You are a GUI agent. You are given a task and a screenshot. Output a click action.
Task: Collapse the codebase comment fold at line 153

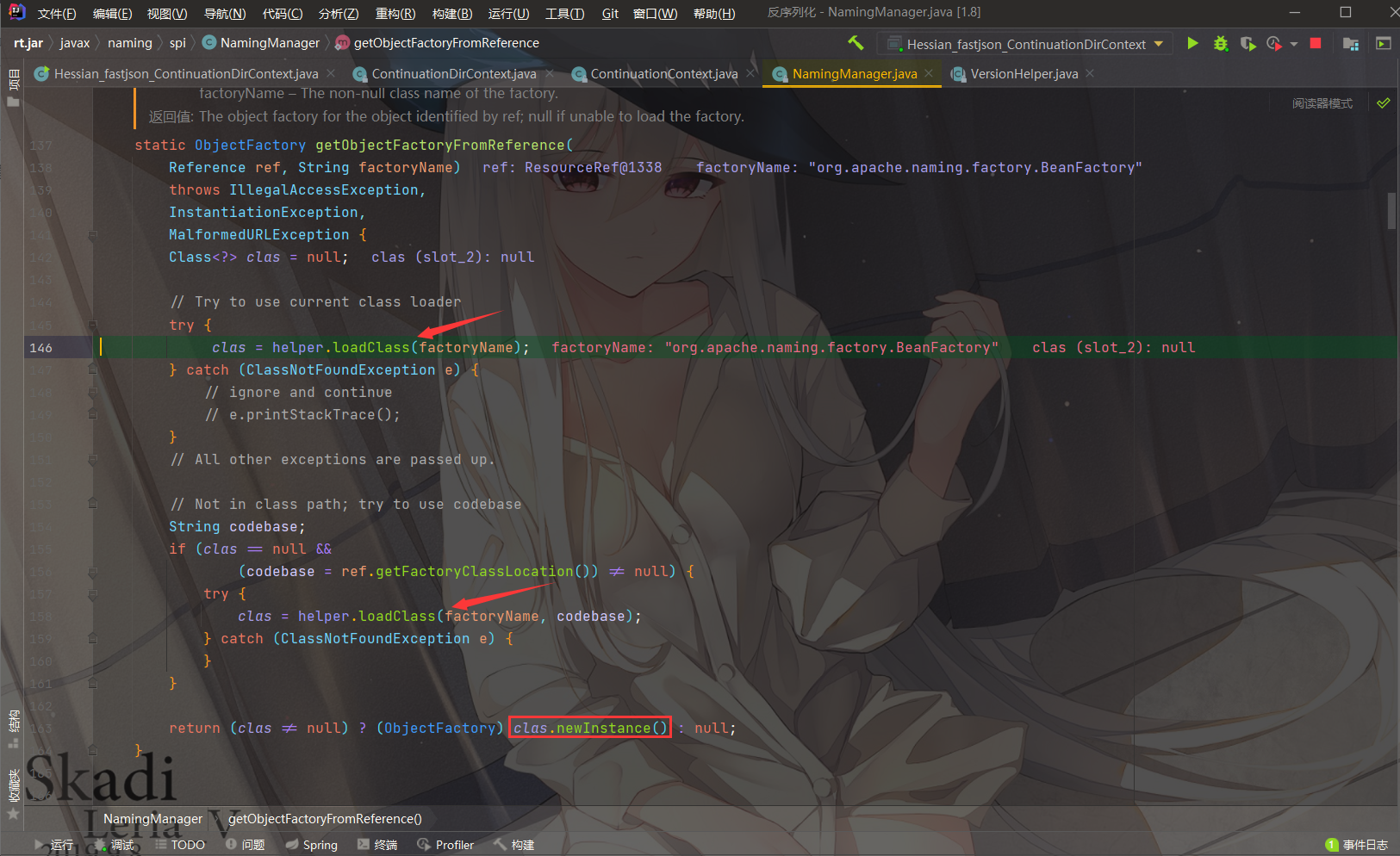[92, 504]
